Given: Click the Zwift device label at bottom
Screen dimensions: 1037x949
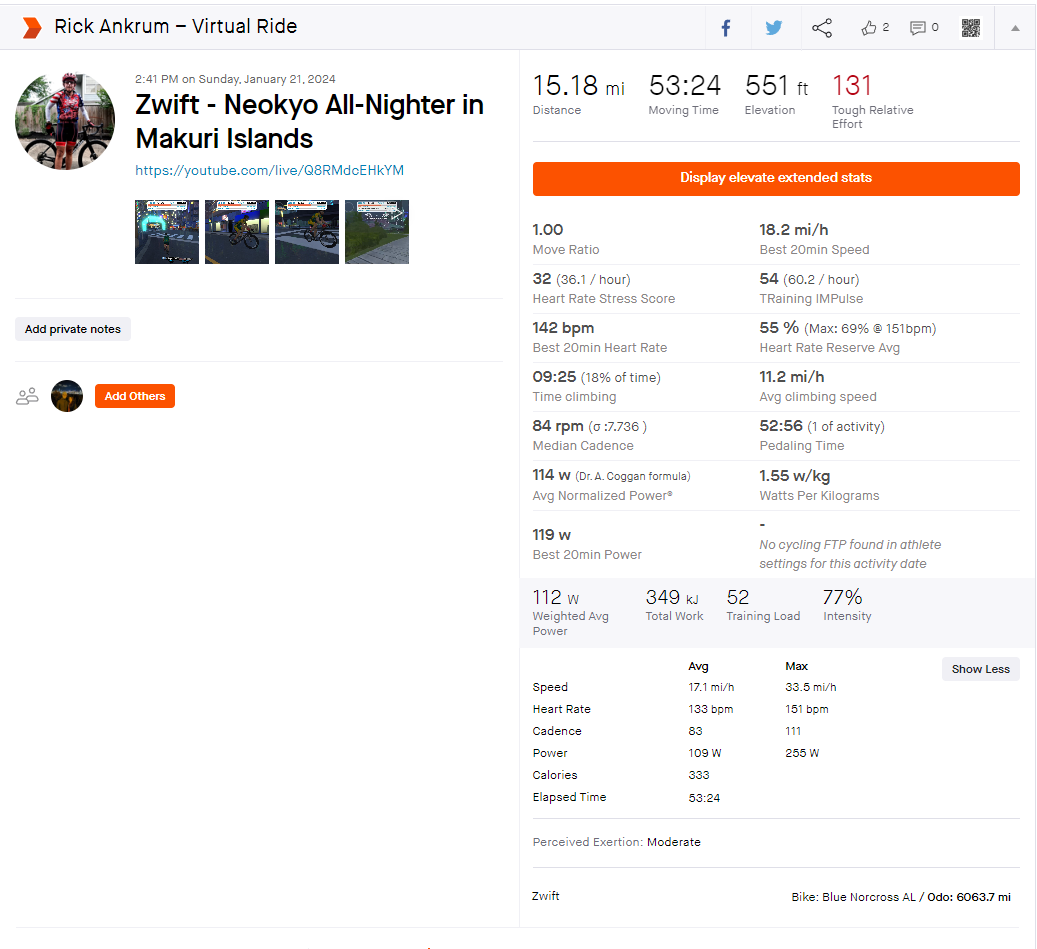Looking at the screenshot, I should coord(546,896).
